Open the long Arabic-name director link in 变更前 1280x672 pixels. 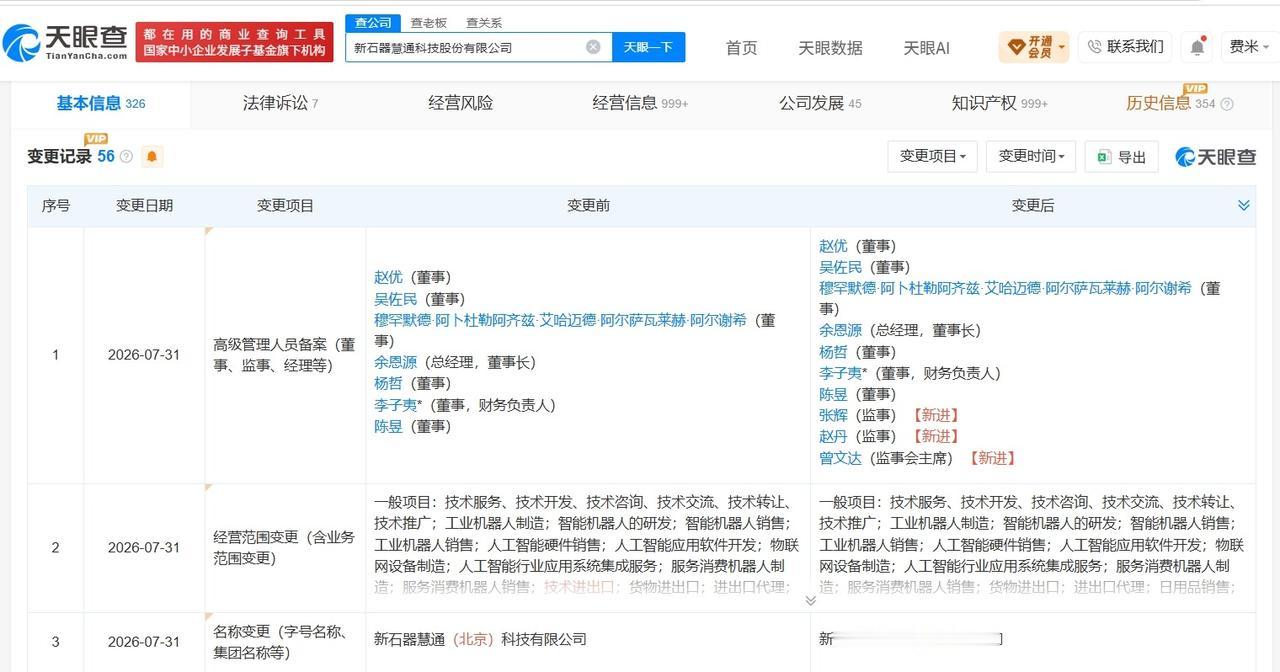(x=560, y=320)
